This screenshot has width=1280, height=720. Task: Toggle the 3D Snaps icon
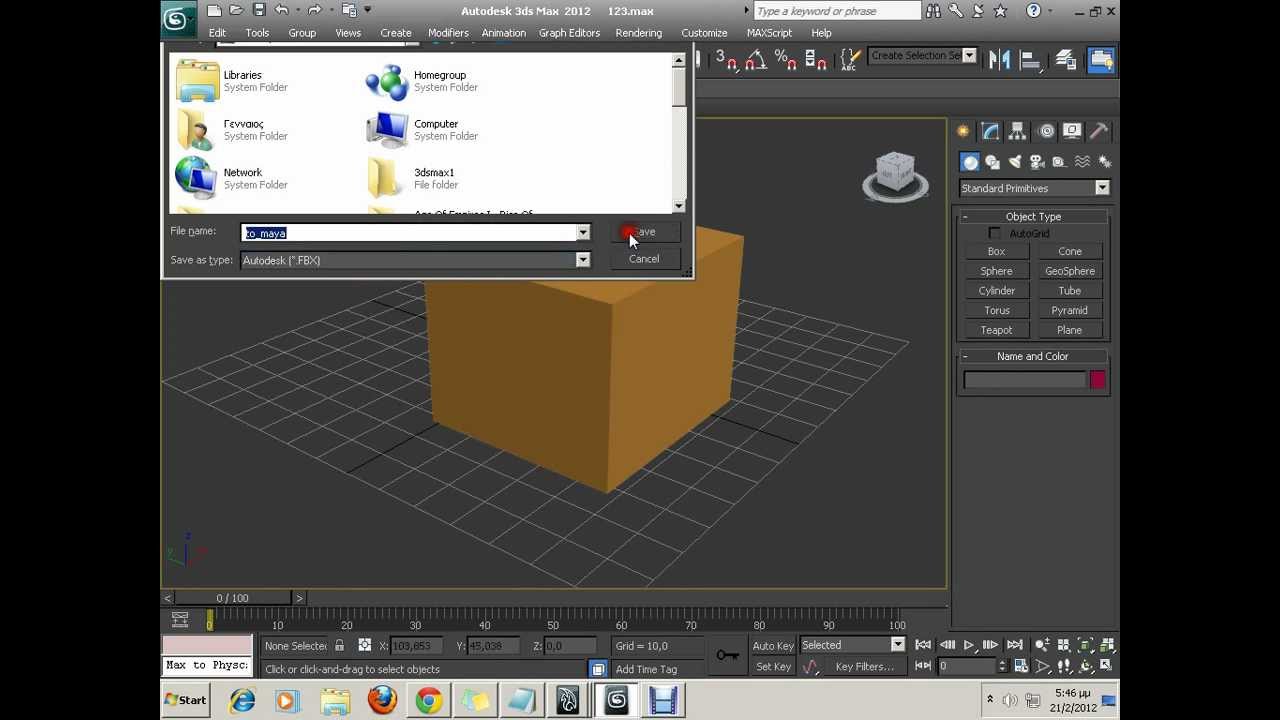[726, 60]
